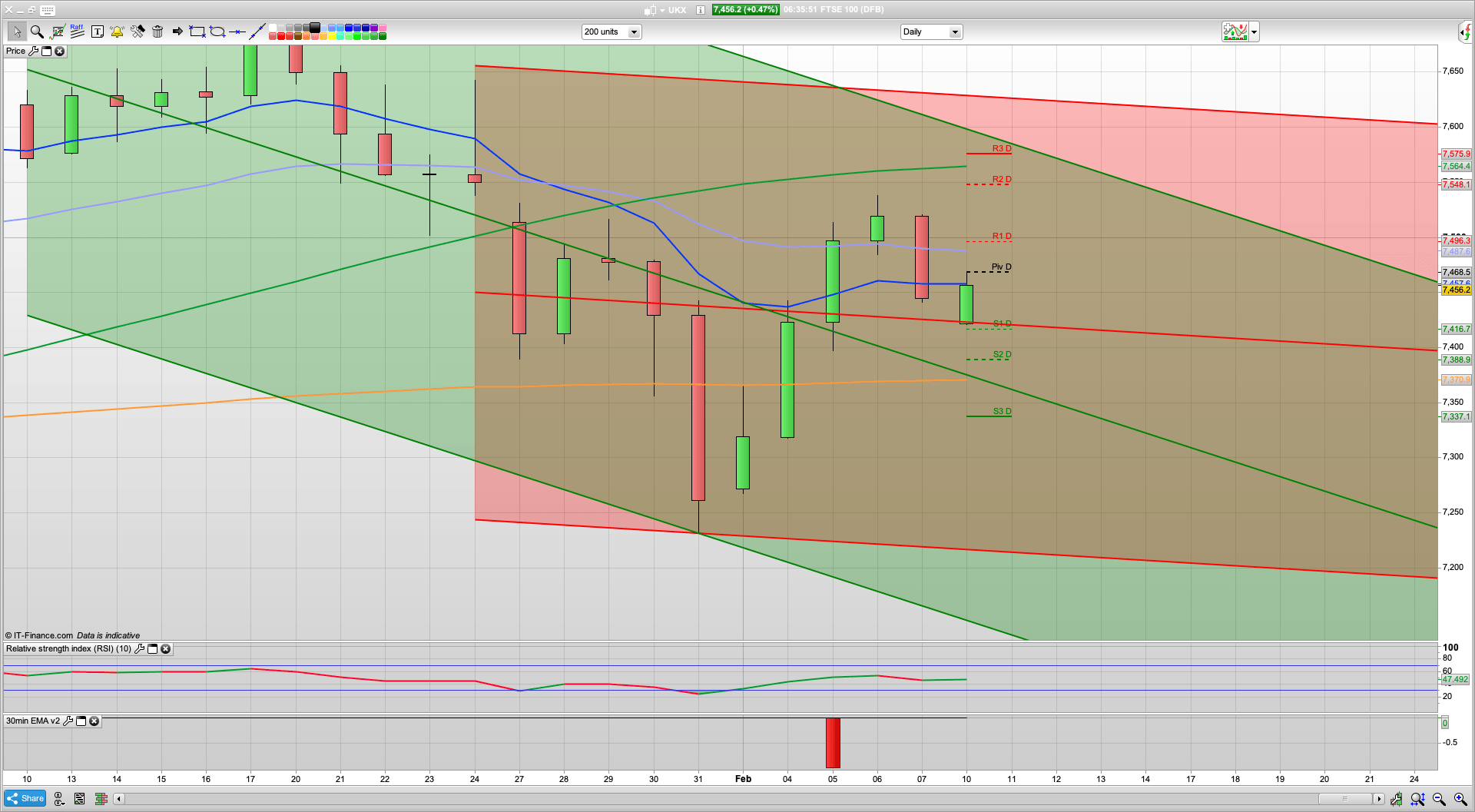
Task: Expand the indicators dropdown arrow
Action: [x=1255, y=31]
